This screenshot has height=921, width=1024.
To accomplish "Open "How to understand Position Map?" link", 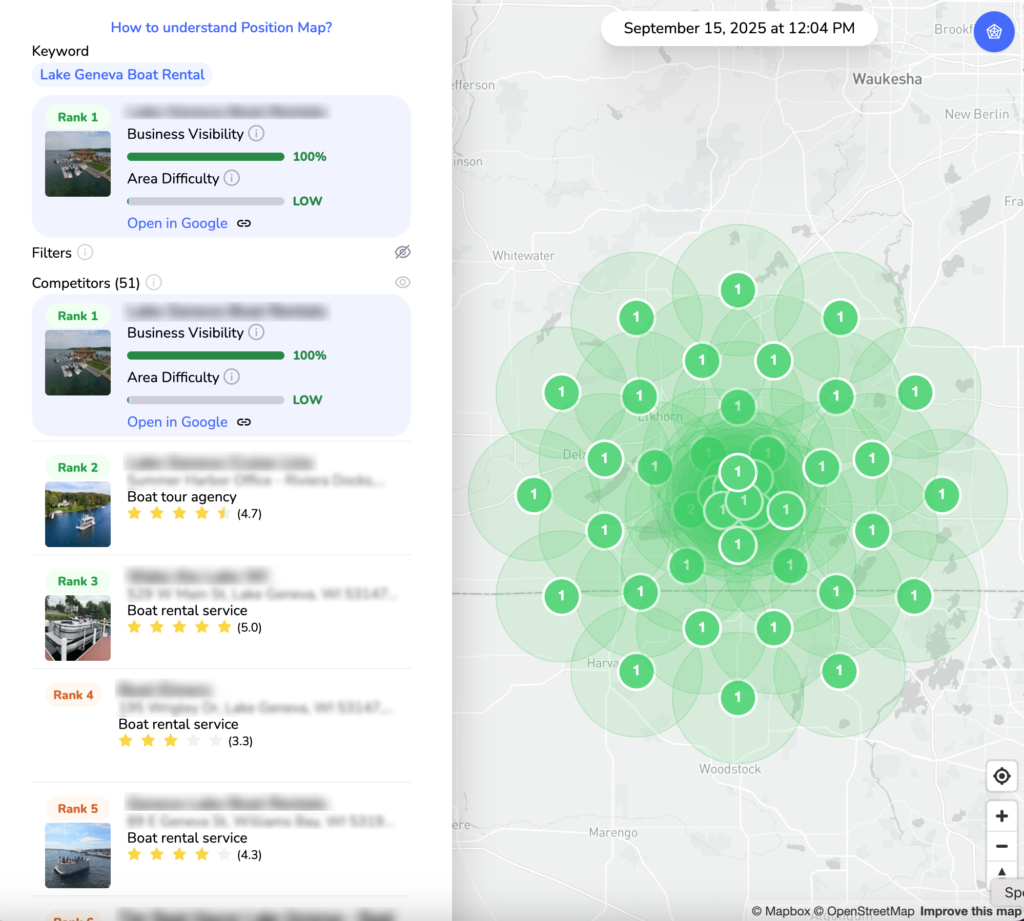I will coord(221,27).
